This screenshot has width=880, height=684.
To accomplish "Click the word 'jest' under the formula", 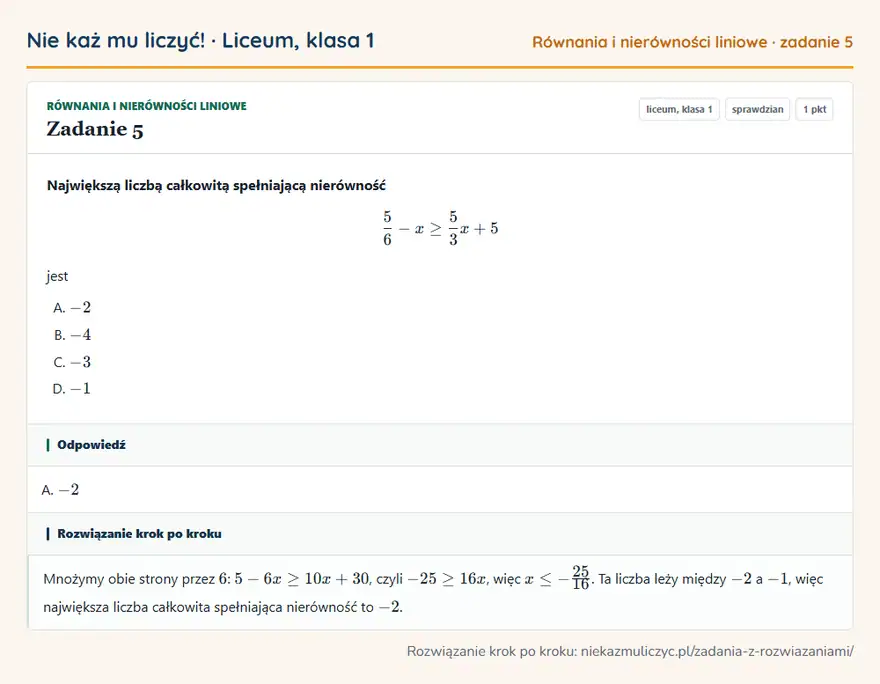I will tap(57, 276).
